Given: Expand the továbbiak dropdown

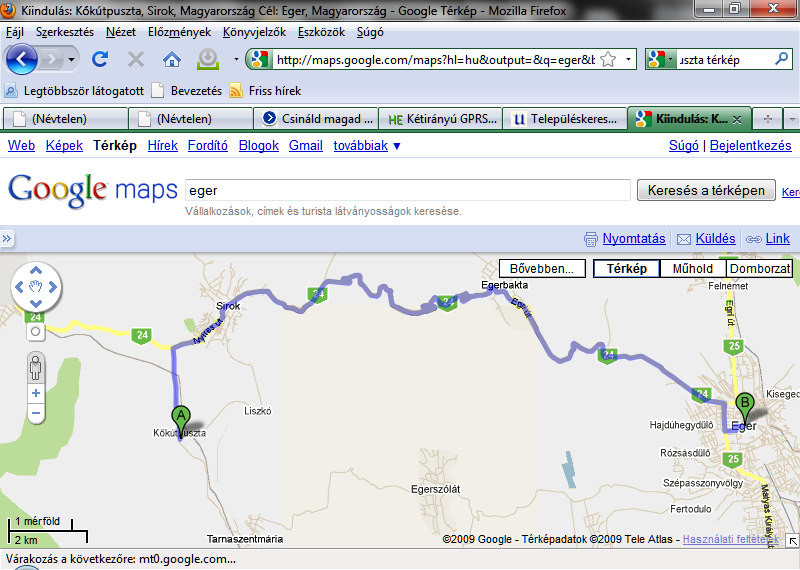Looking at the screenshot, I should pos(367,145).
